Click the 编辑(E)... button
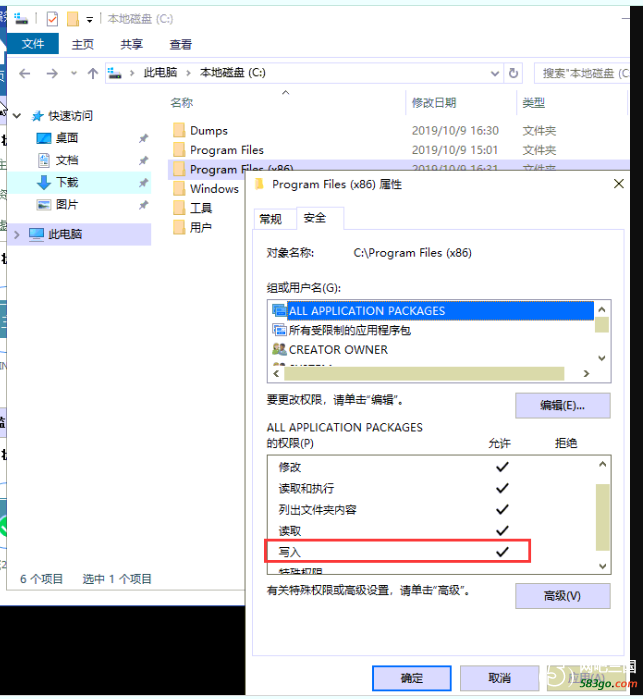Viewport: 643px width, 699px height. (562, 405)
